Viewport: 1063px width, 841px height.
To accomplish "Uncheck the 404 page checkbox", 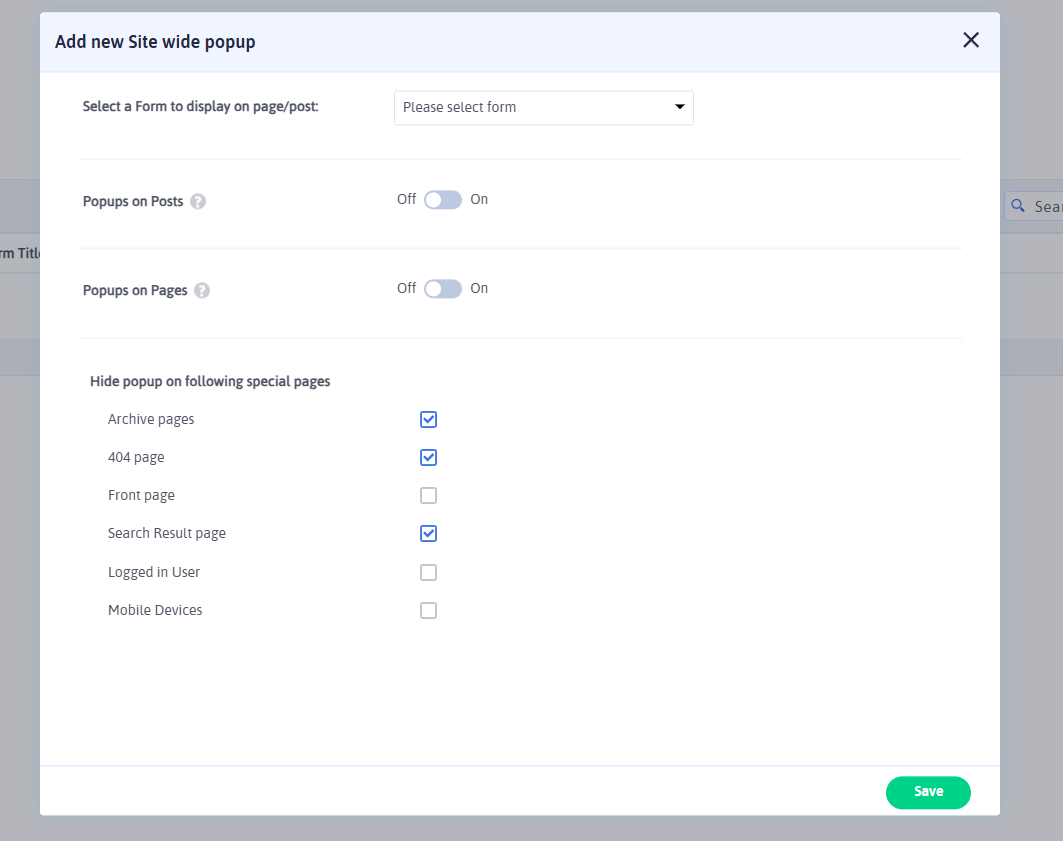I will 429,458.
